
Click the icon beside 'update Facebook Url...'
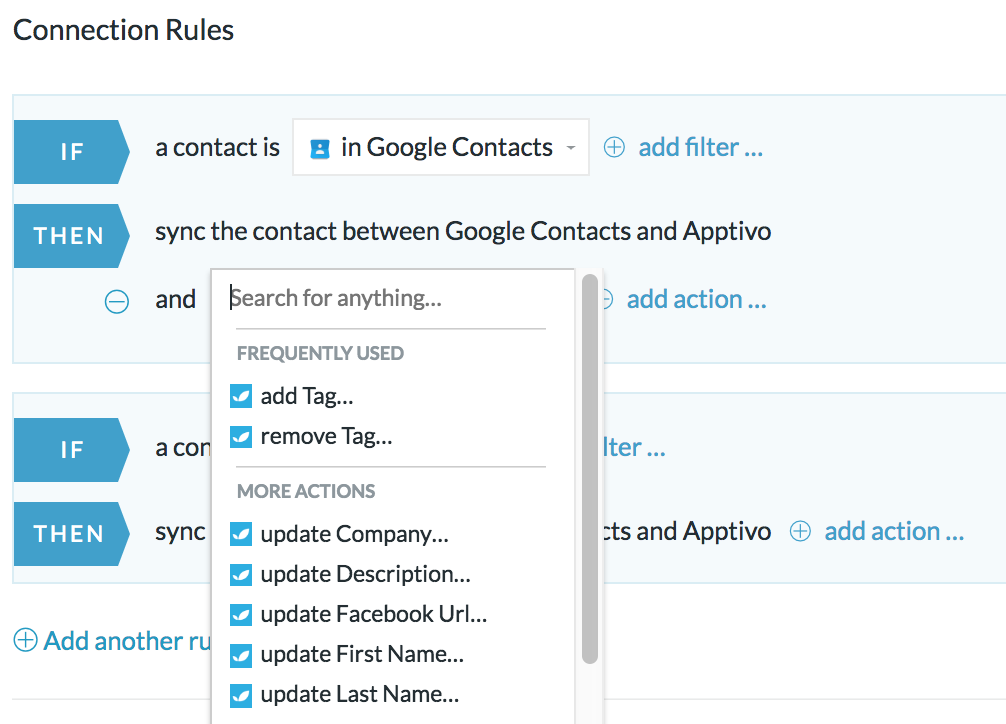[241, 614]
